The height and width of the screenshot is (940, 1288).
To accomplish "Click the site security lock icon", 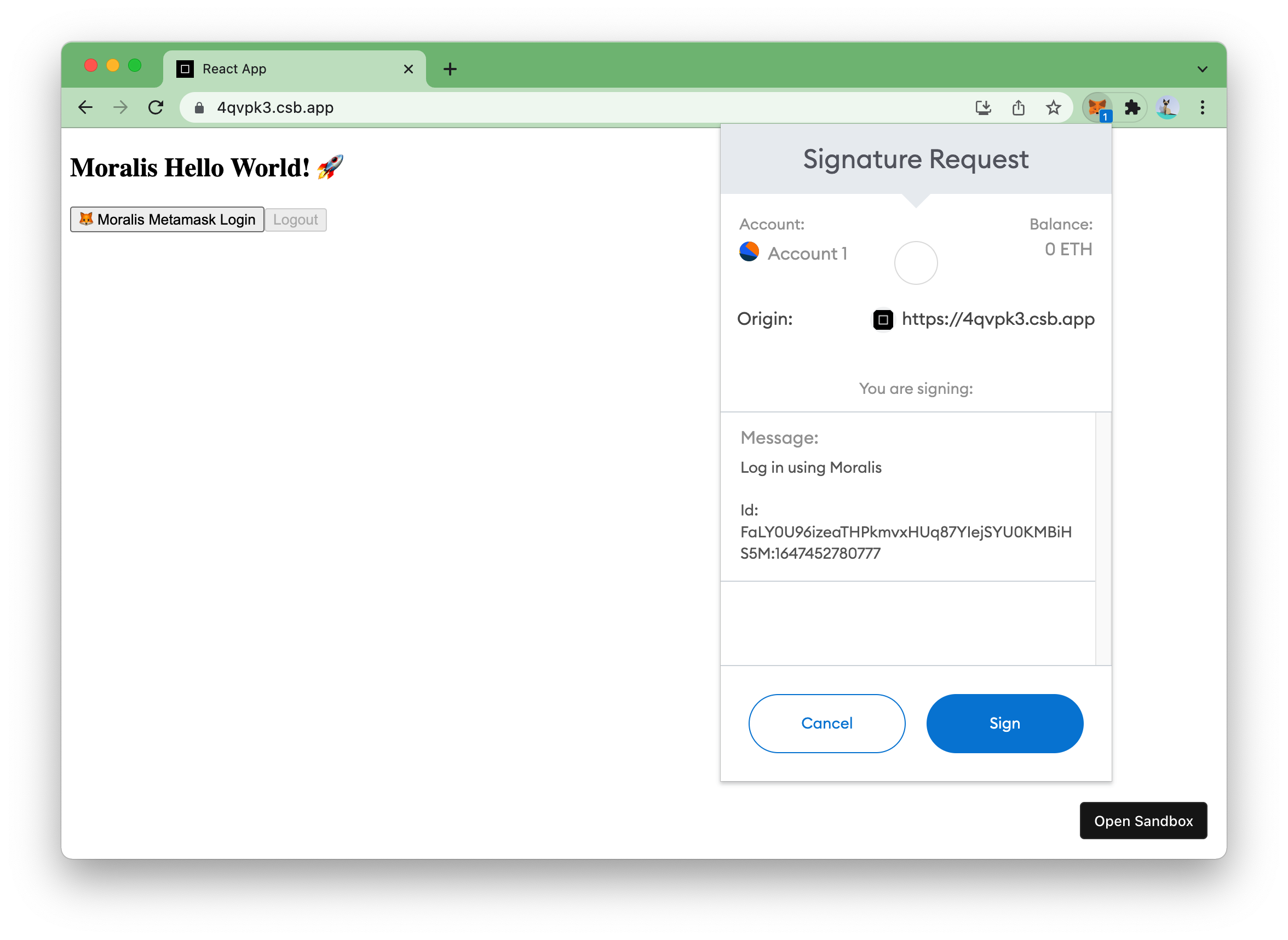I will 199,107.
